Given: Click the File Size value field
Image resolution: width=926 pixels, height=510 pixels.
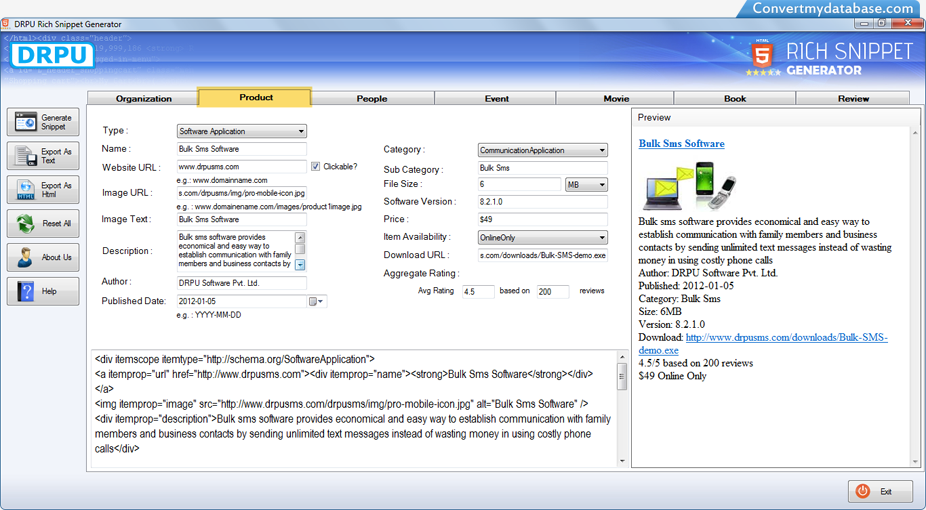Looking at the screenshot, I should (519, 184).
